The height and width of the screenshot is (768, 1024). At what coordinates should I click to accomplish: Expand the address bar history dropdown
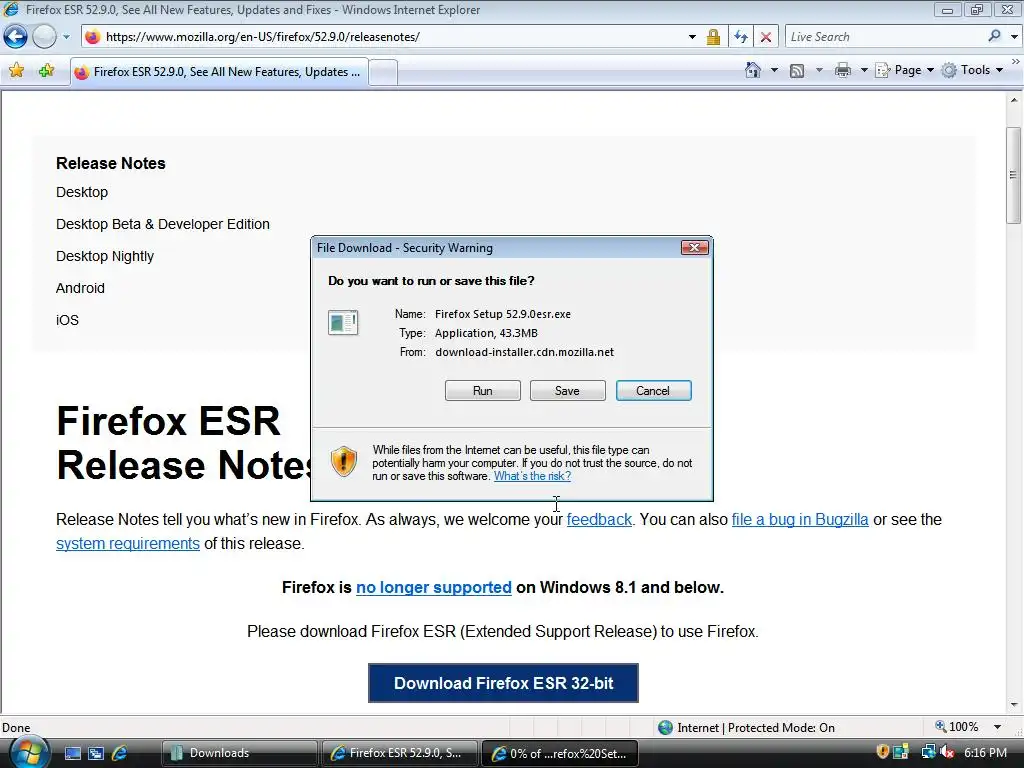click(x=692, y=37)
